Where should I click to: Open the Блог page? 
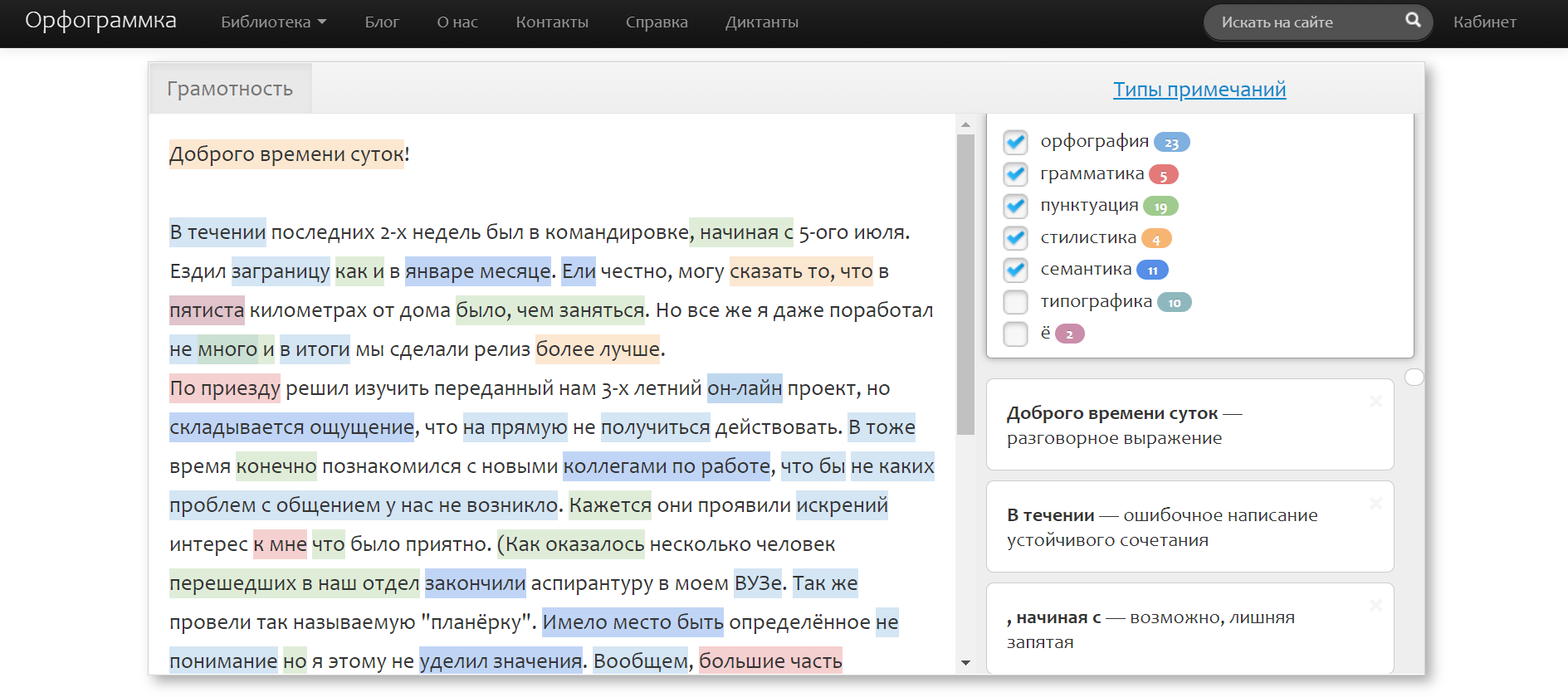tap(382, 22)
